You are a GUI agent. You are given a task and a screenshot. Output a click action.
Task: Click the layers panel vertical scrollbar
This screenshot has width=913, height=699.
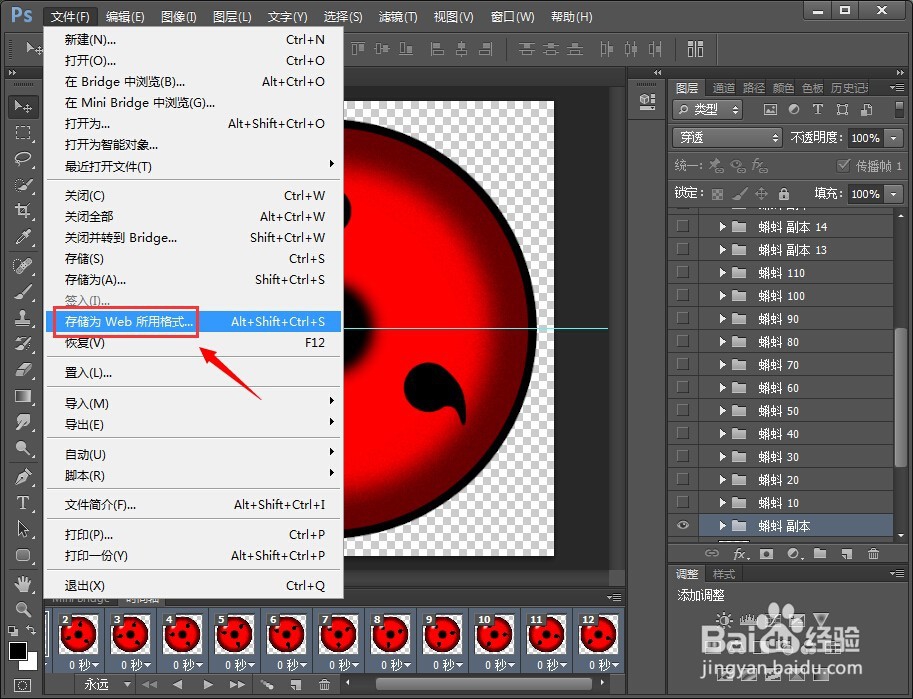point(901,398)
